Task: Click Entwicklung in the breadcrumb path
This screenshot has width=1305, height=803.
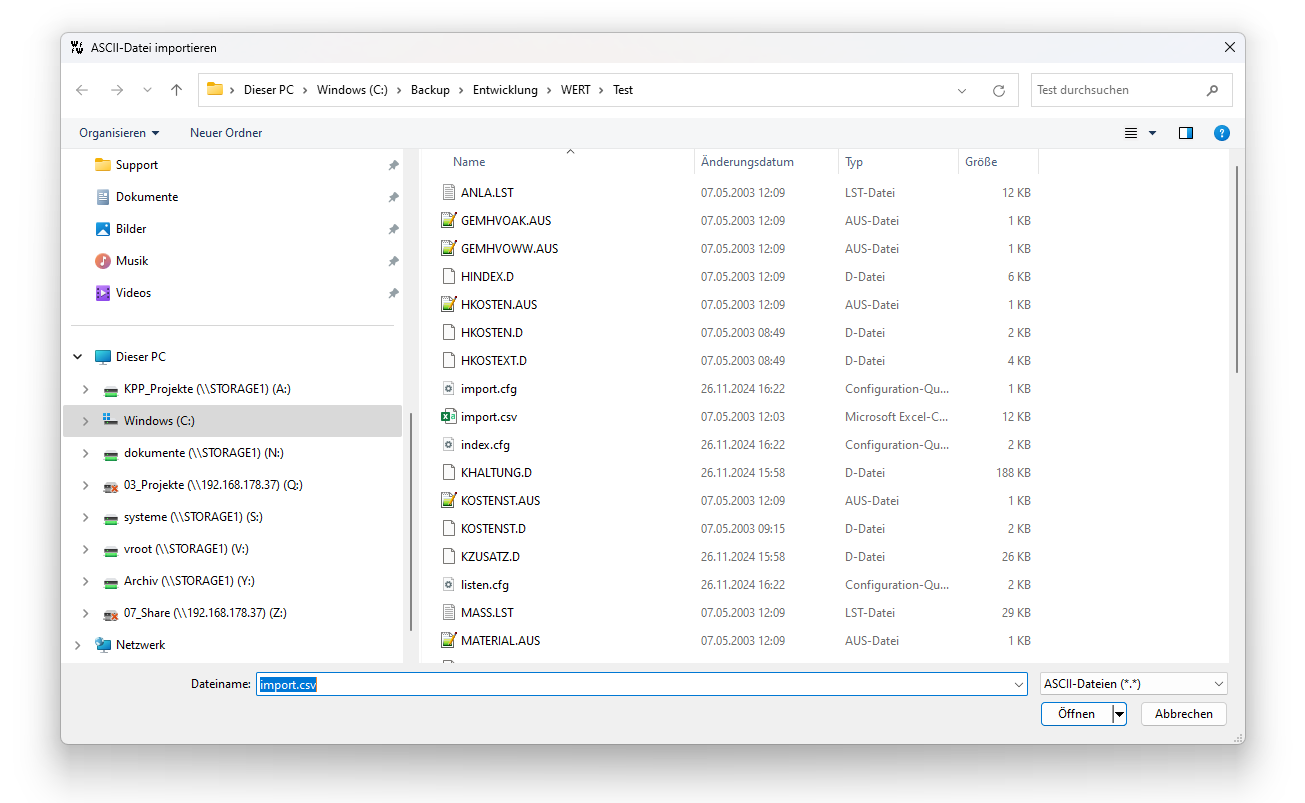Action: 505,90
